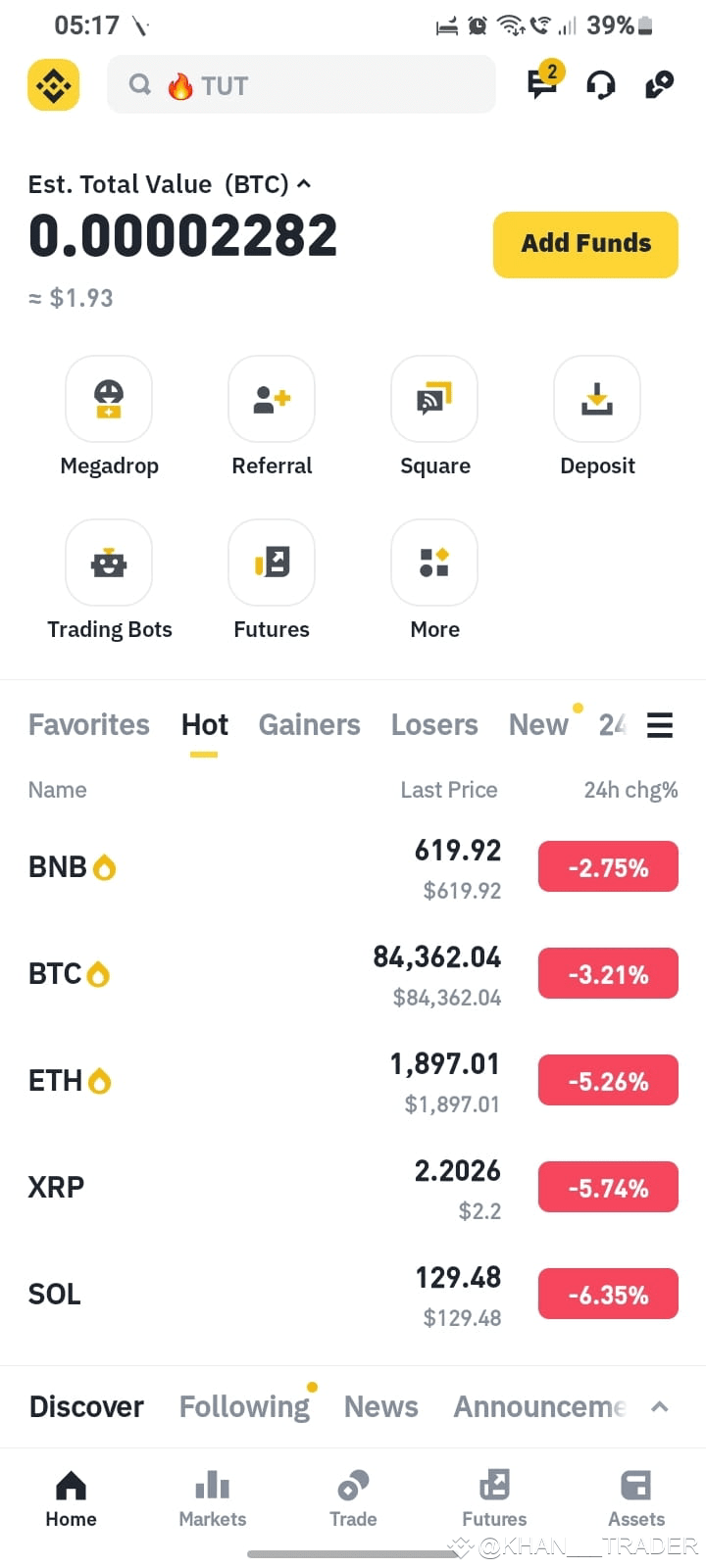This screenshot has width=706, height=1568.
Task: Open Markets in bottom navigation
Action: [x=212, y=1499]
